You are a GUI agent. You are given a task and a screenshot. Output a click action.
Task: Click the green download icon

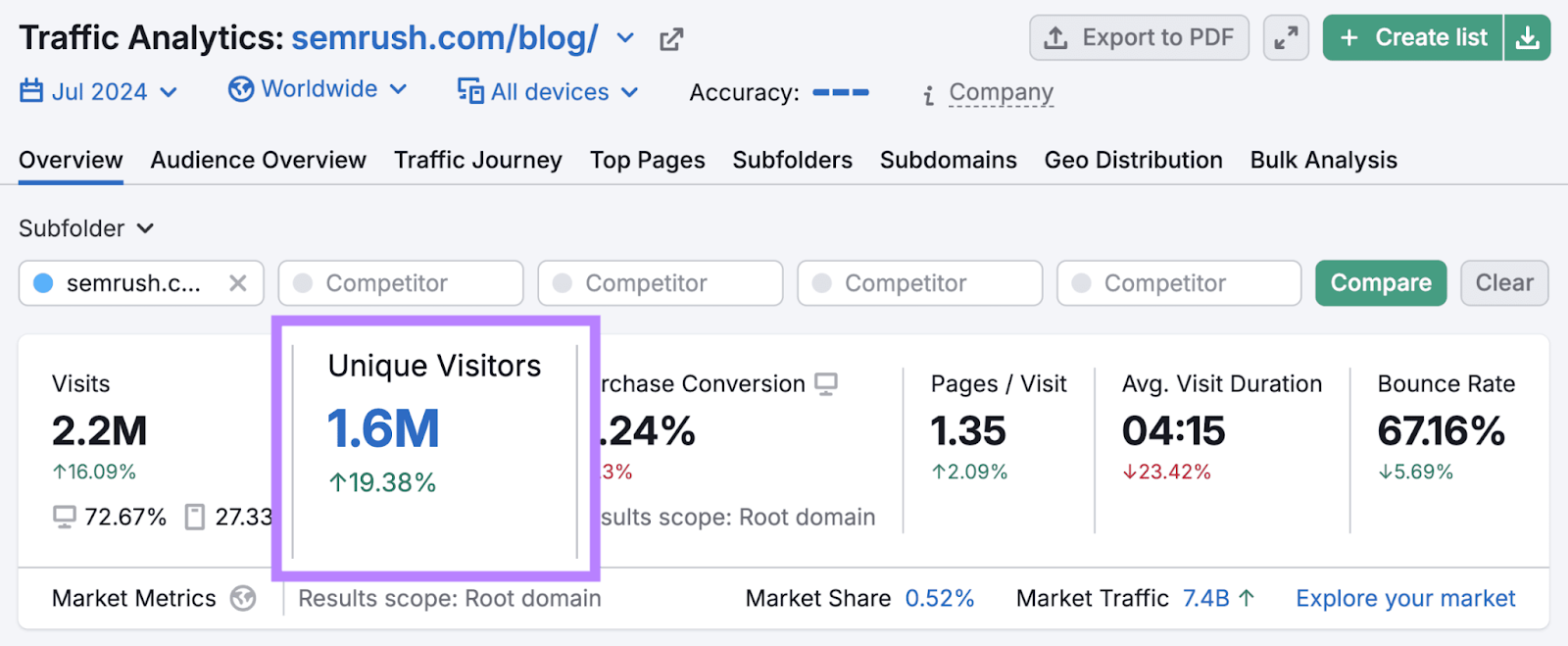coord(1527,37)
